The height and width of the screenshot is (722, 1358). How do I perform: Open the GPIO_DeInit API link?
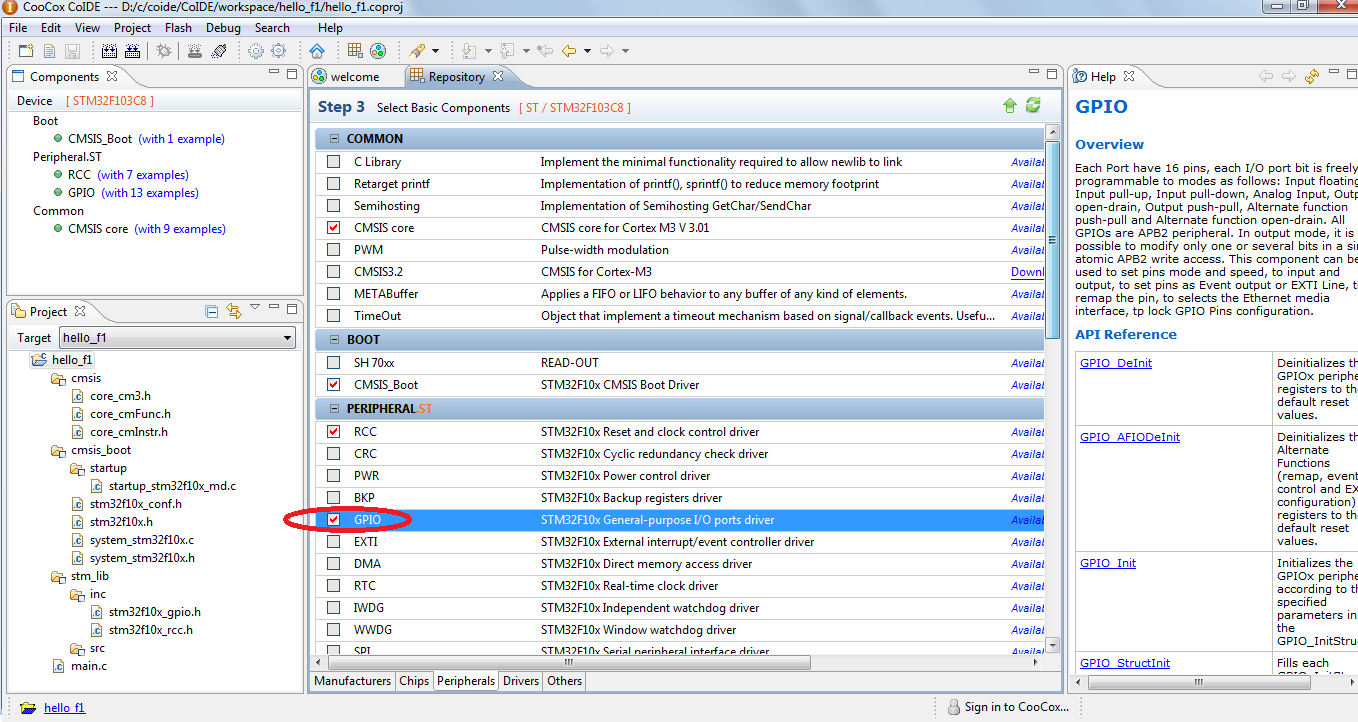(1115, 363)
